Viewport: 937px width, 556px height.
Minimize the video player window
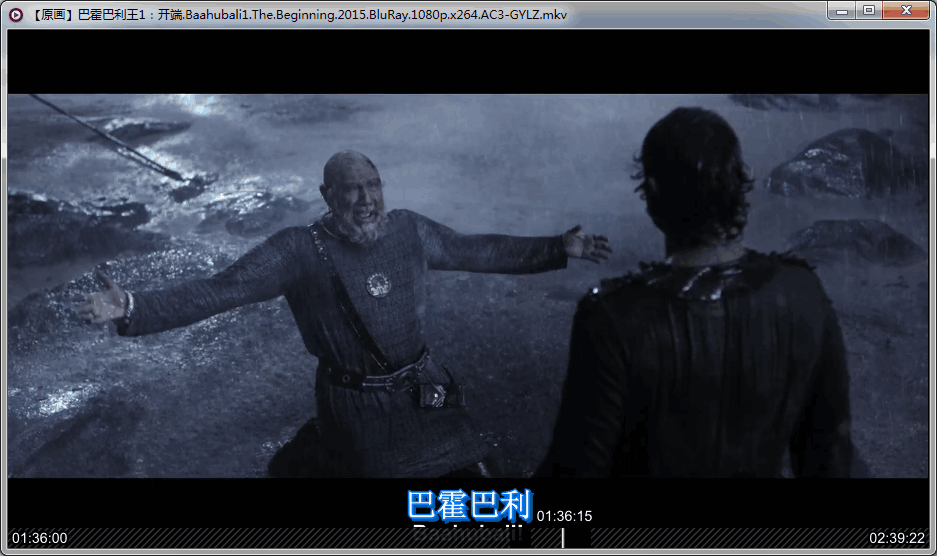click(842, 11)
